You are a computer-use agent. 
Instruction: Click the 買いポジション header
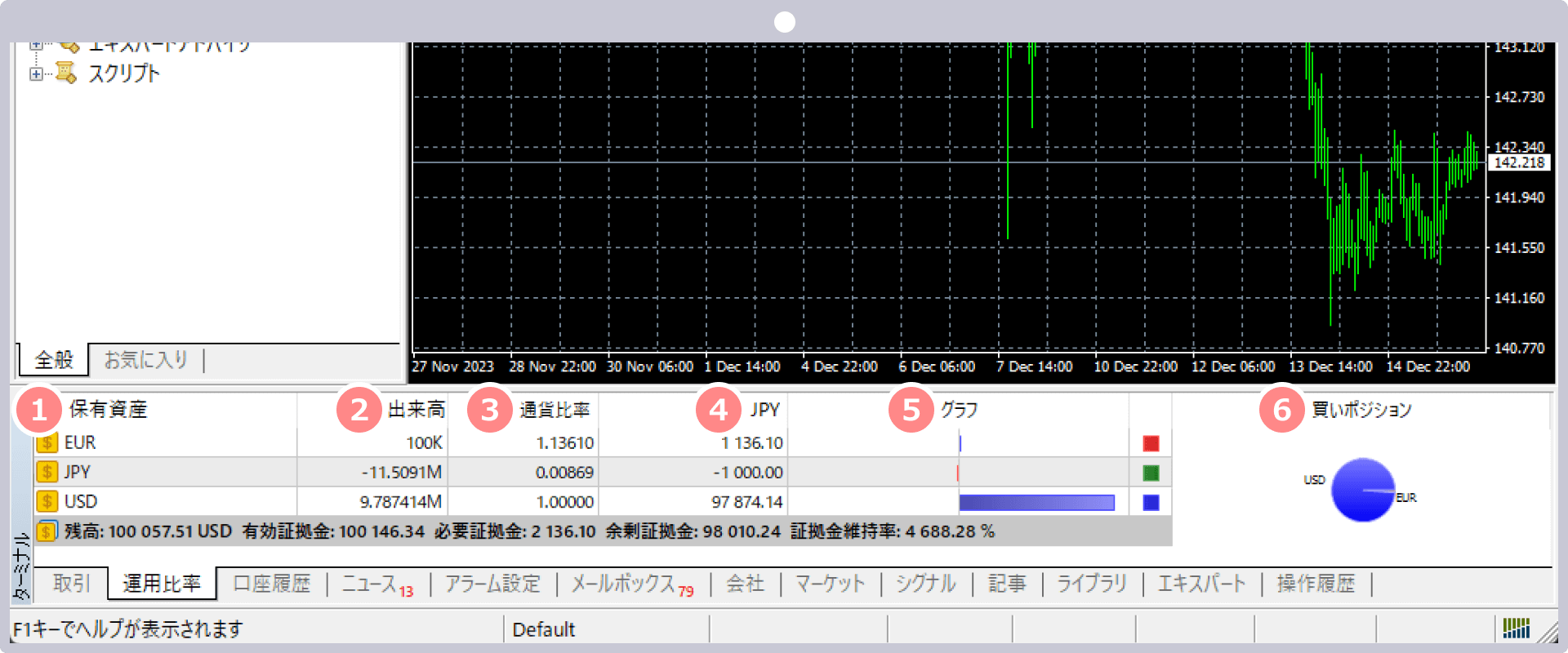[x=1361, y=409]
